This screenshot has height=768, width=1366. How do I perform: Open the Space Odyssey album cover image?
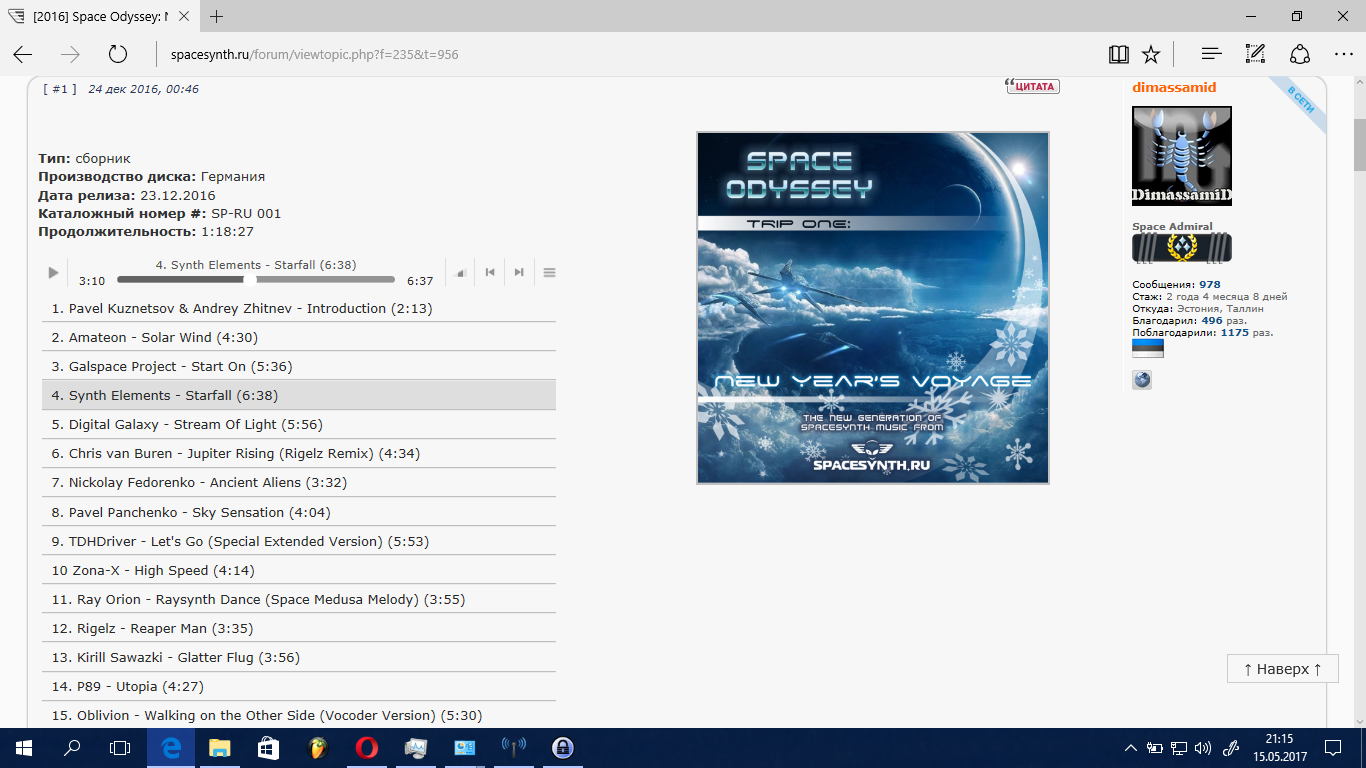873,308
